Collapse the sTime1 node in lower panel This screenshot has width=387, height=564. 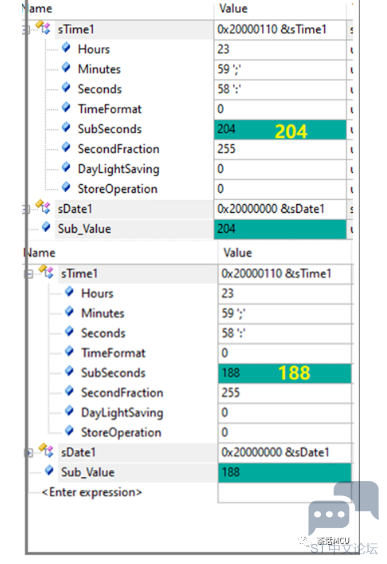[x=30, y=274]
